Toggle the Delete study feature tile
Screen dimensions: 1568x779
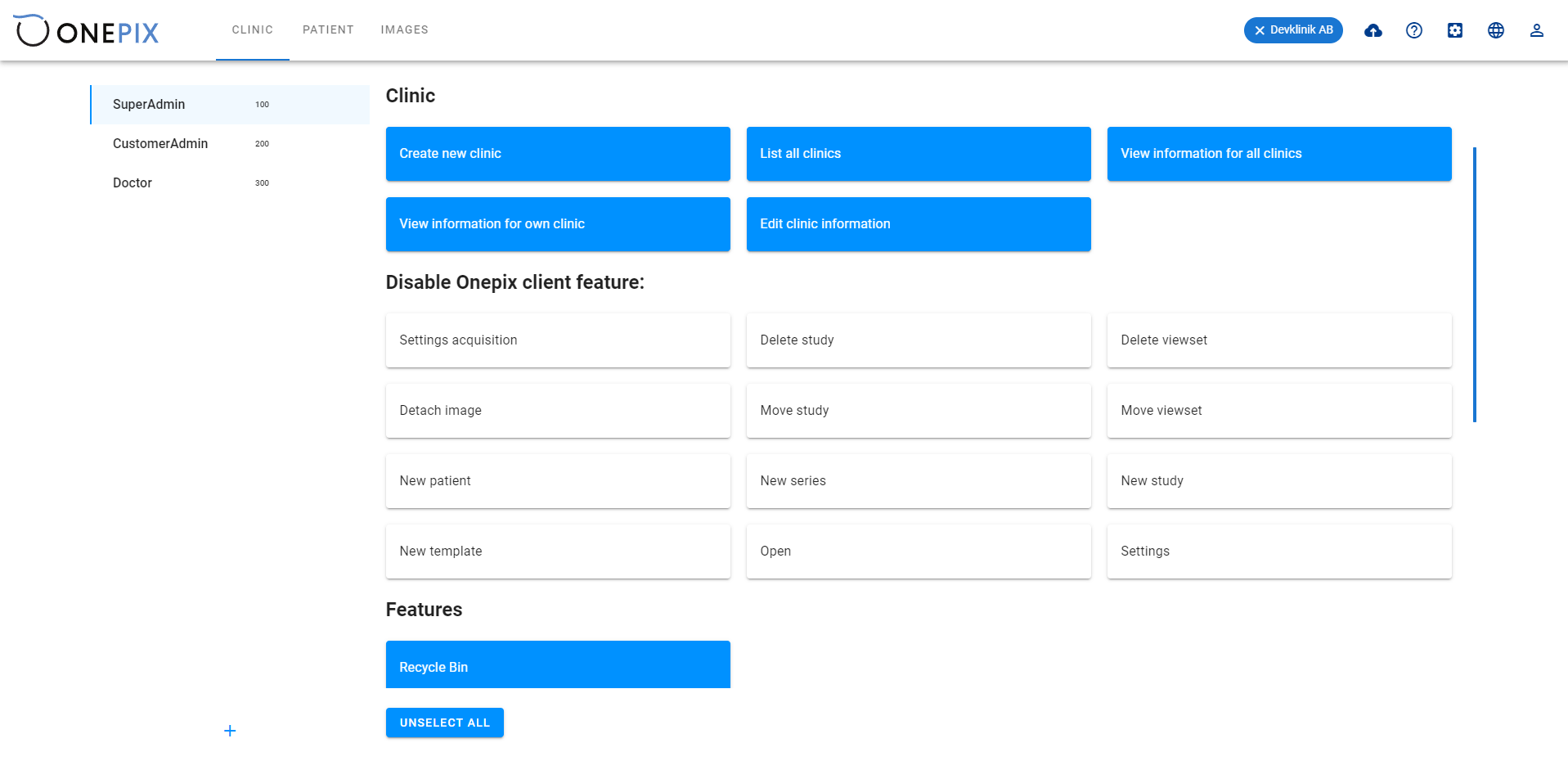click(x=919, y=340)
